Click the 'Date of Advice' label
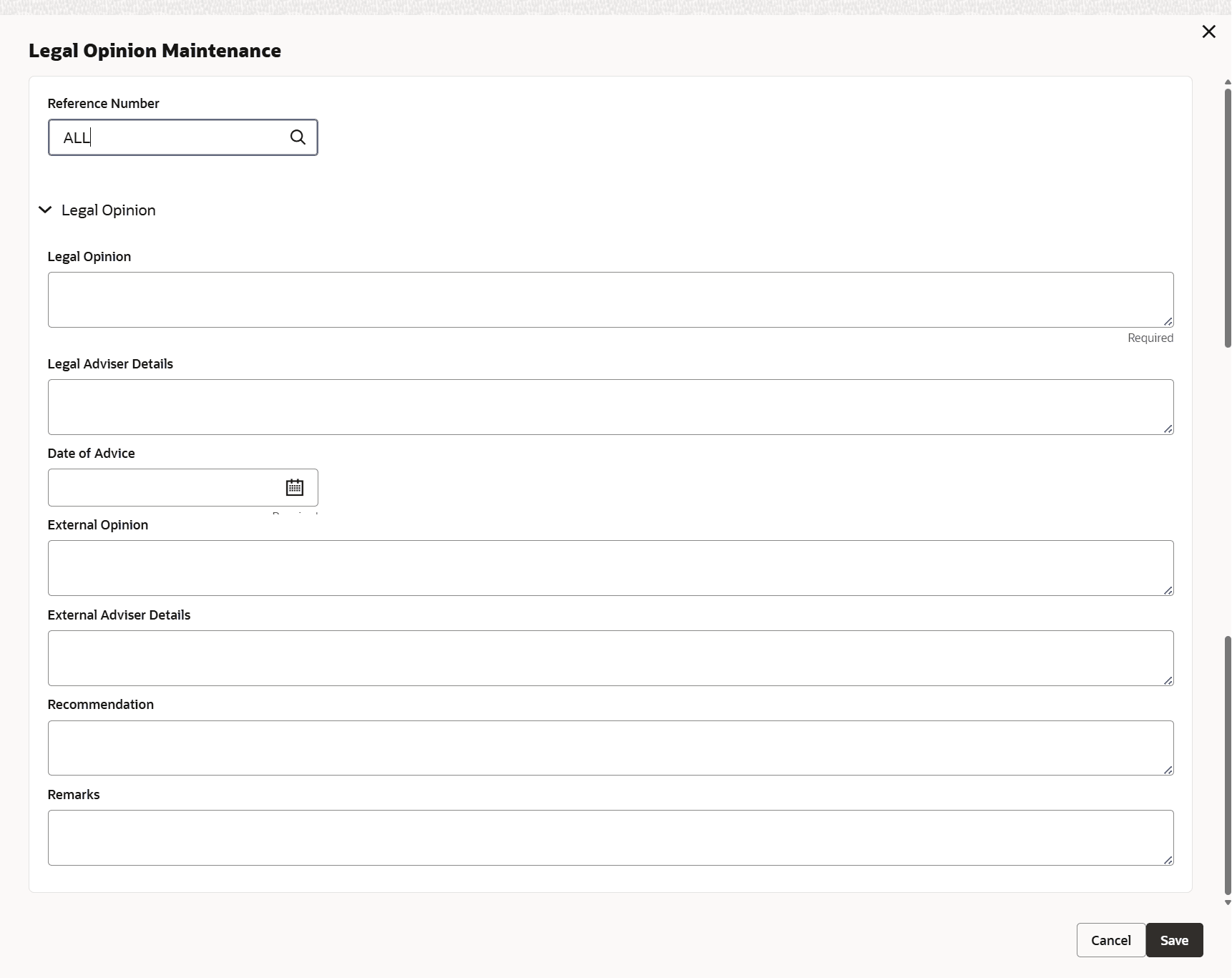The image size is (1232, 978). [91, 454]
